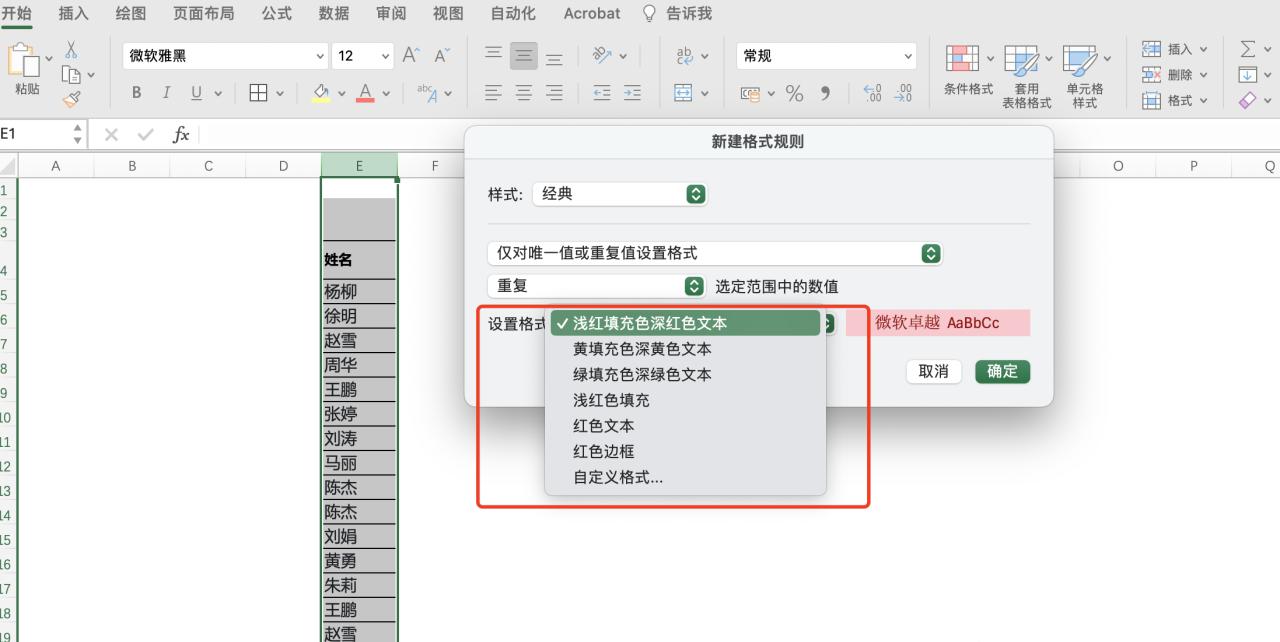The height and width of the screenshot is (642, 1280).
Task: Increase font size with larger A icon
Action: point(411,56)
